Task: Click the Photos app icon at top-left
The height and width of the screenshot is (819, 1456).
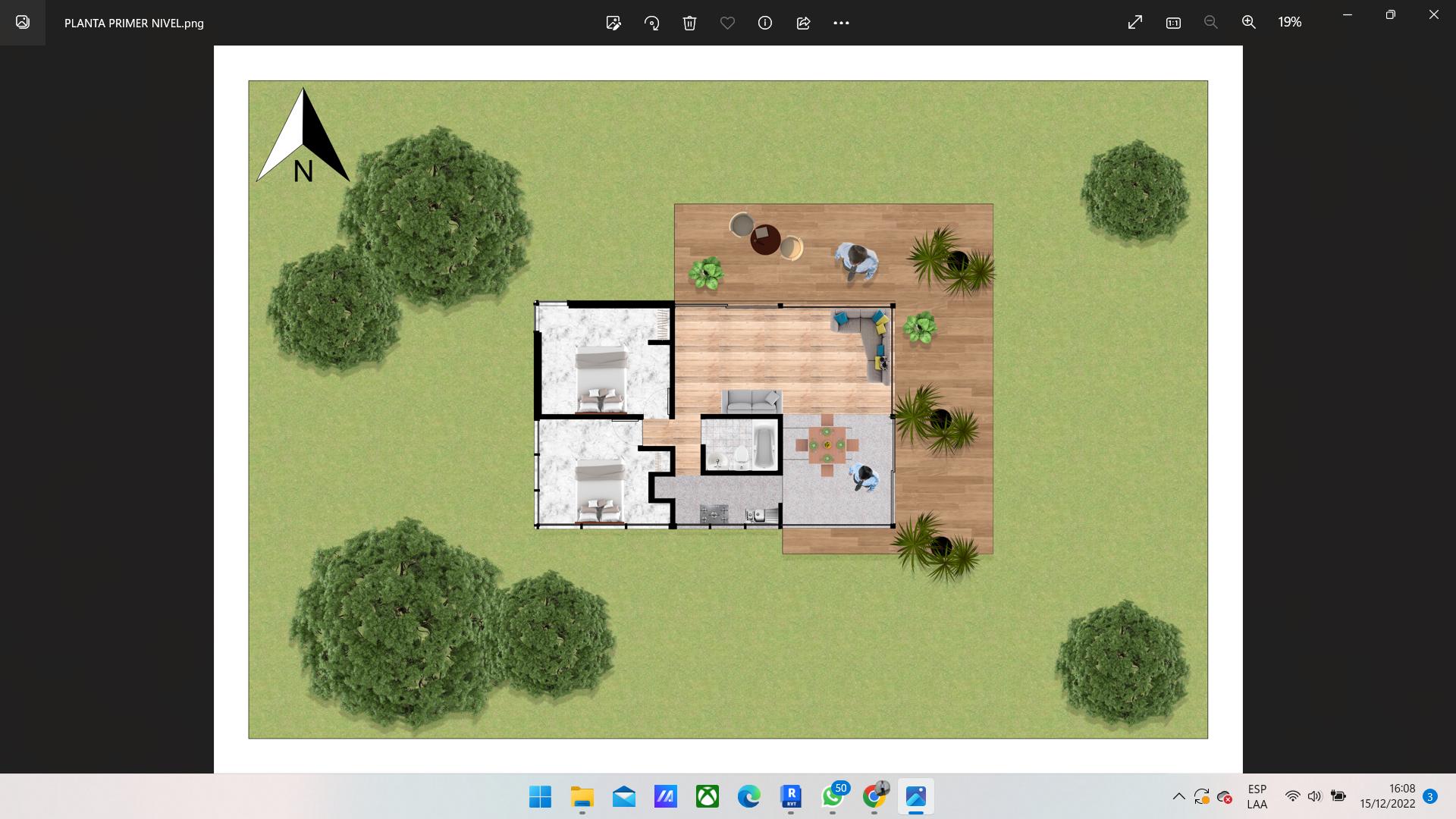Action: [x=23, y=23]
